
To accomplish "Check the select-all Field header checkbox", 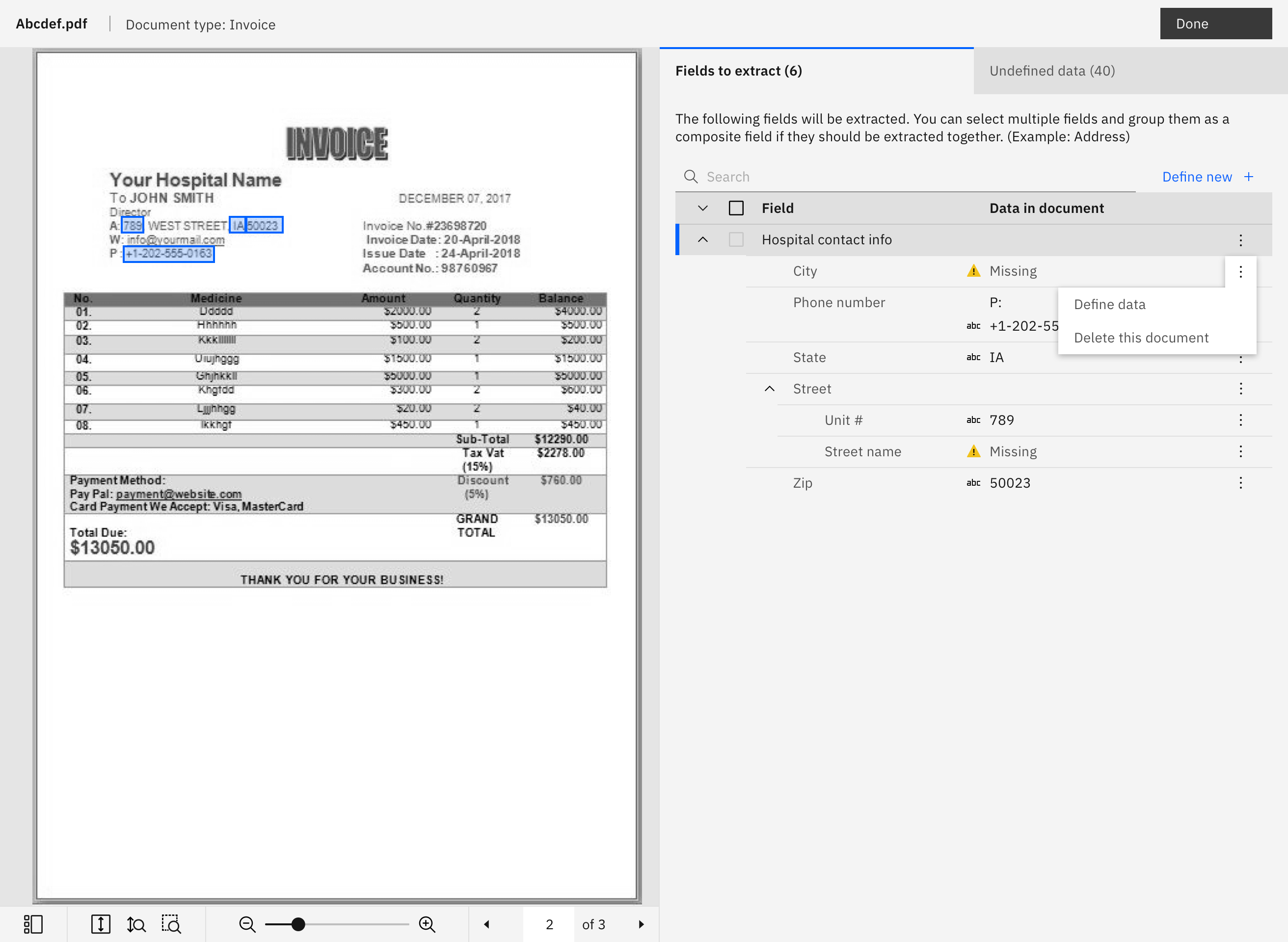I will click(736, 208).
